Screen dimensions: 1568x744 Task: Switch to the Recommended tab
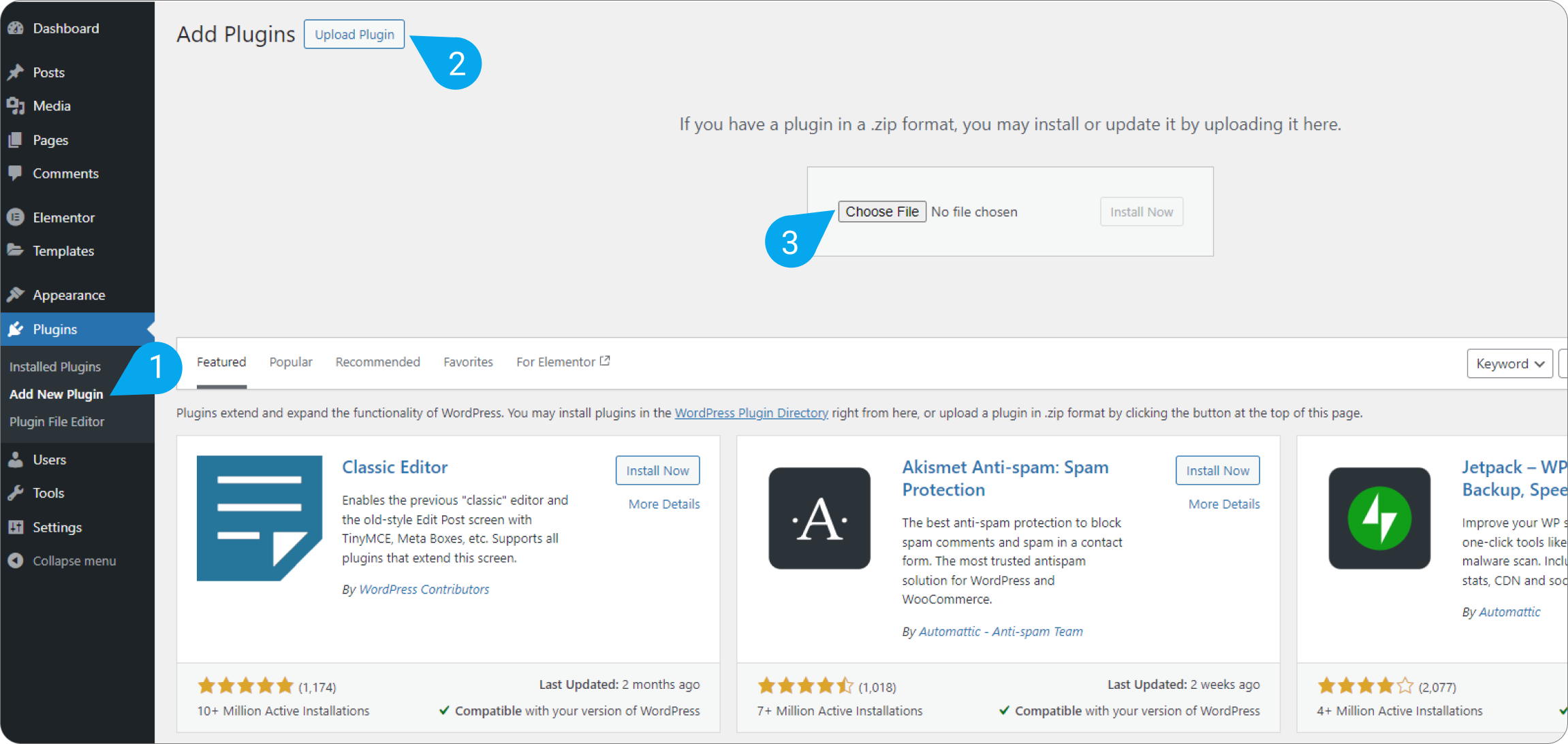pos(377,362)
